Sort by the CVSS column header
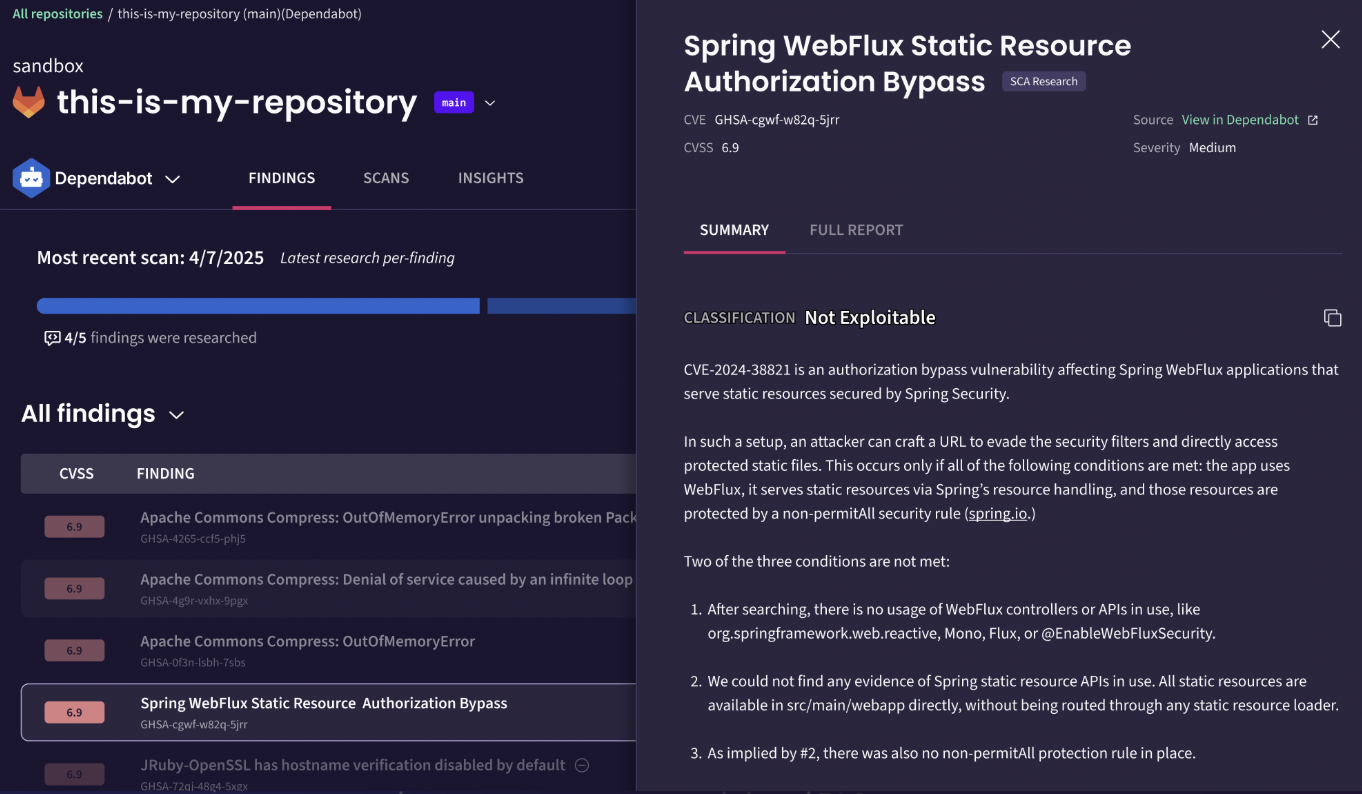This screenshot has width=1362, height=794. click(77, 474)
